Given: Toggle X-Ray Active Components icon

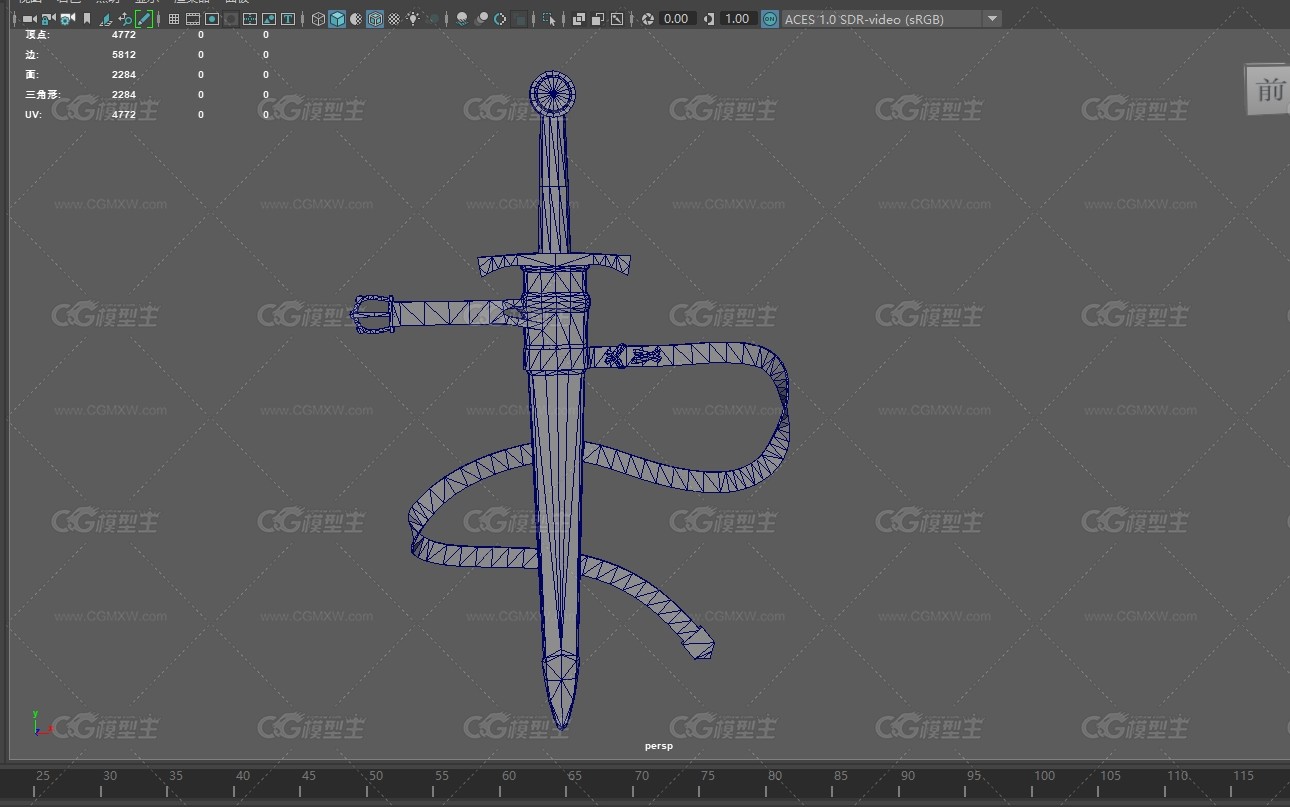Looking at the screenshot, I should [x=598, y=19].
